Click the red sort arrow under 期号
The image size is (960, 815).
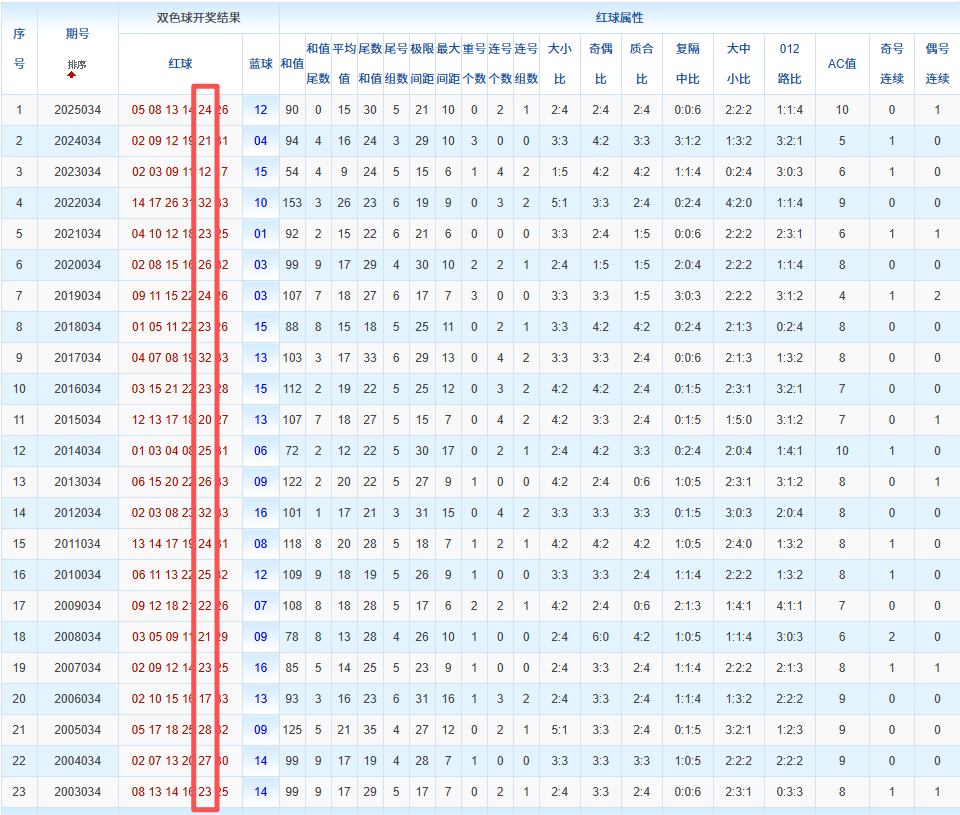click(x=72, y=75)
